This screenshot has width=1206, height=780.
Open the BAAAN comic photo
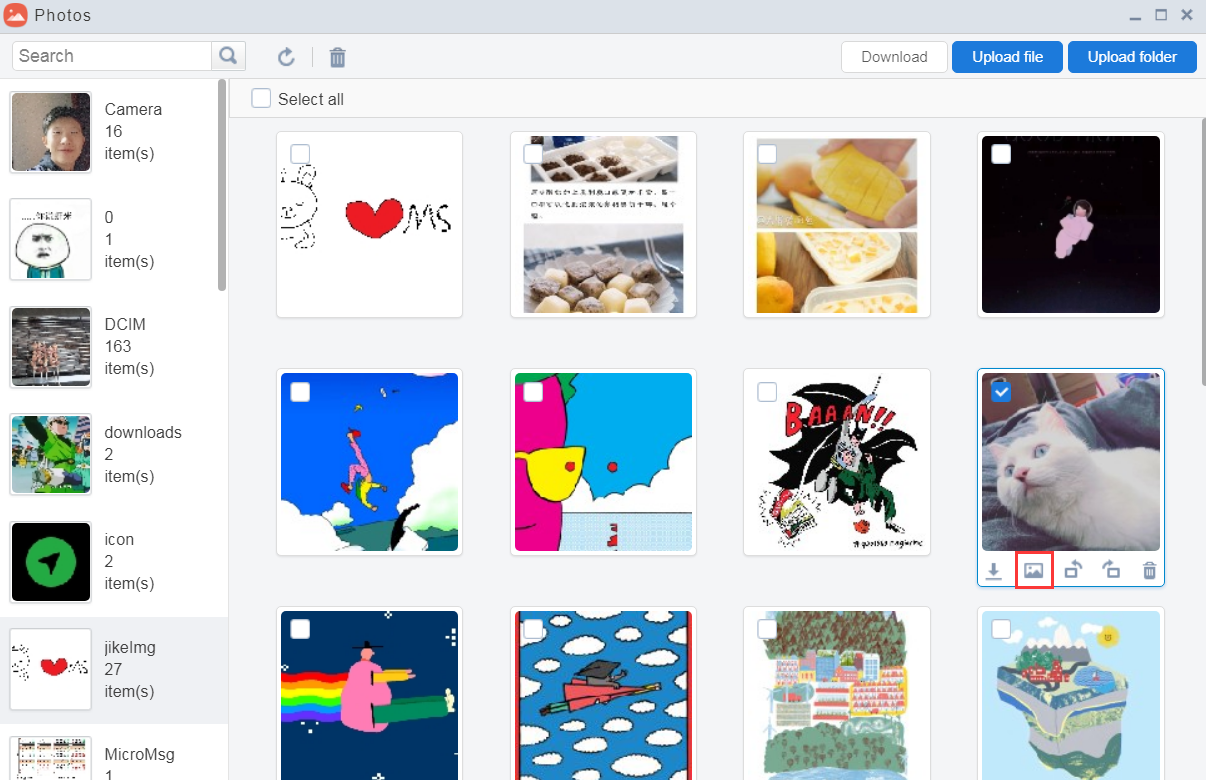pyautogui.click(x=837, y=462)
